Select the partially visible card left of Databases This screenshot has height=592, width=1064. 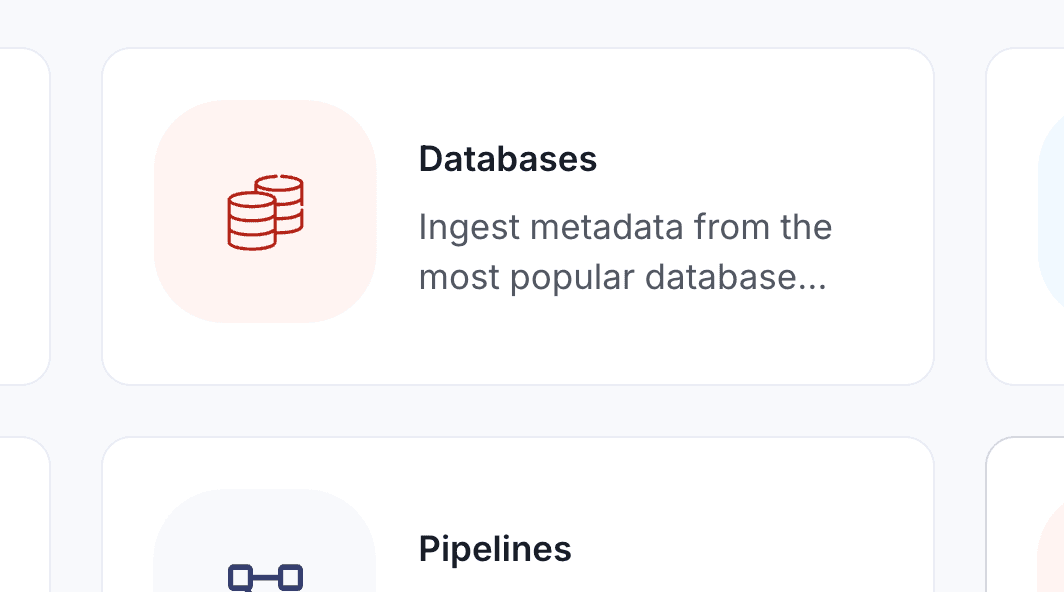[x=22, y=215]
